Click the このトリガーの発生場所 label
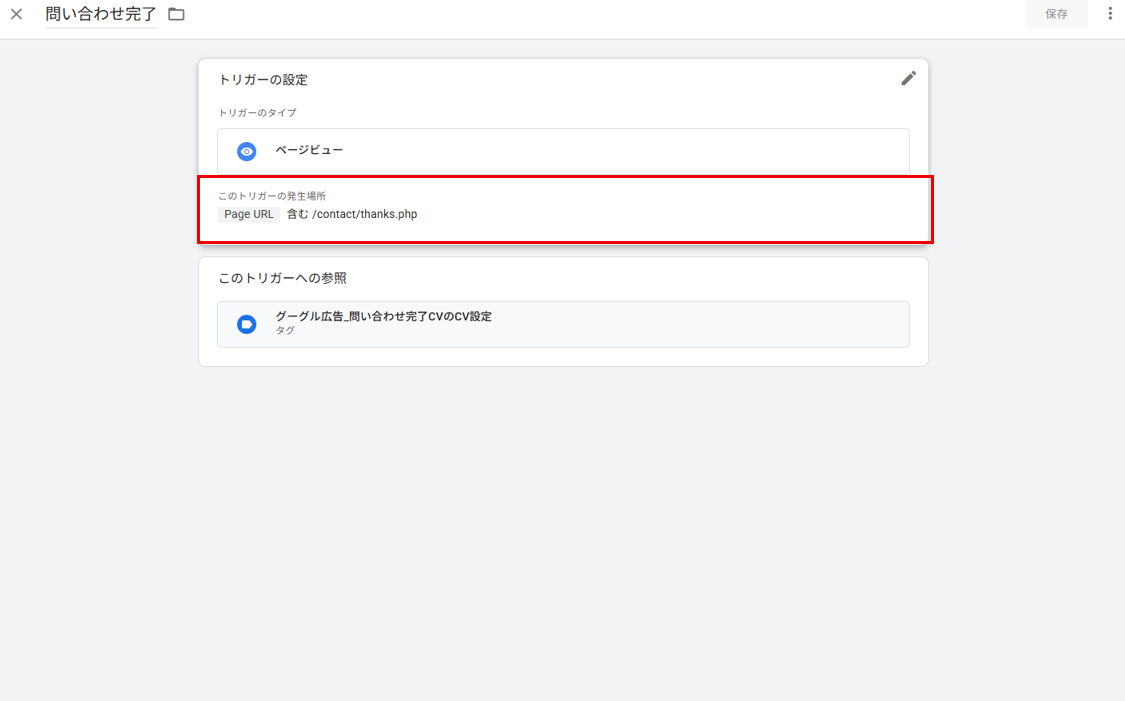The height and width of the screenshot is (701, 1125). point(272,196)
